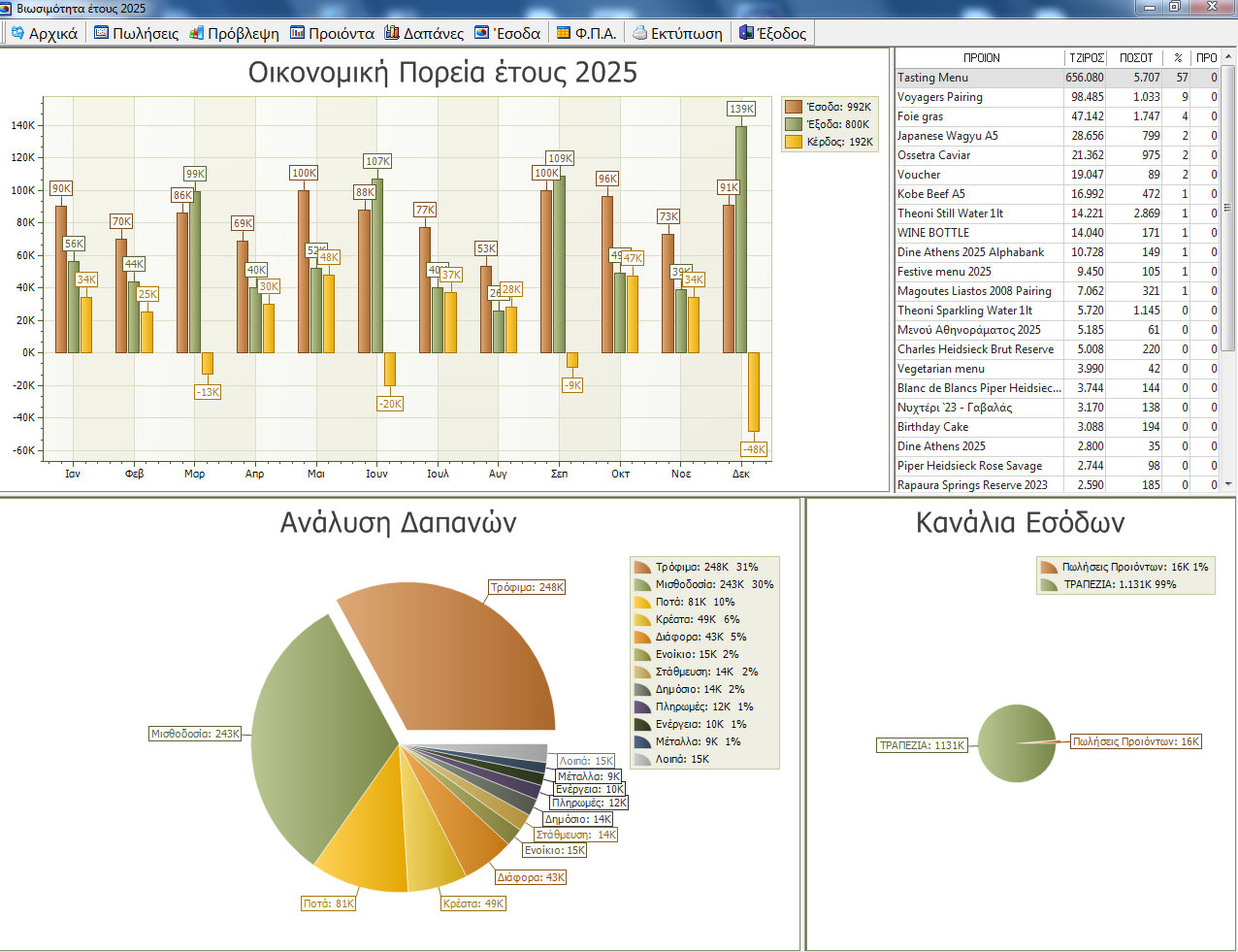Click the application icon in the title bar
The height and width of the screenshot is (952, 1238).
[7, 8]
